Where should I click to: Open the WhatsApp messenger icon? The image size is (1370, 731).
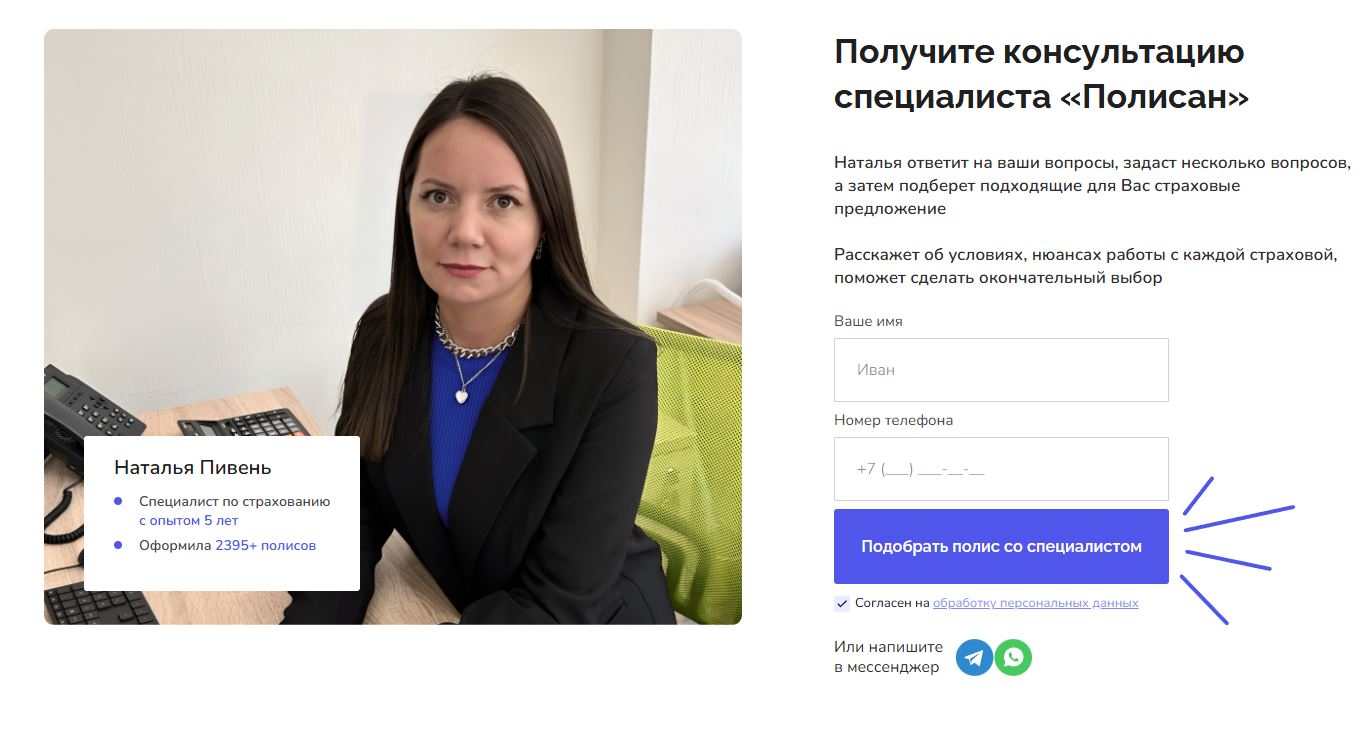click(1014, 658)
